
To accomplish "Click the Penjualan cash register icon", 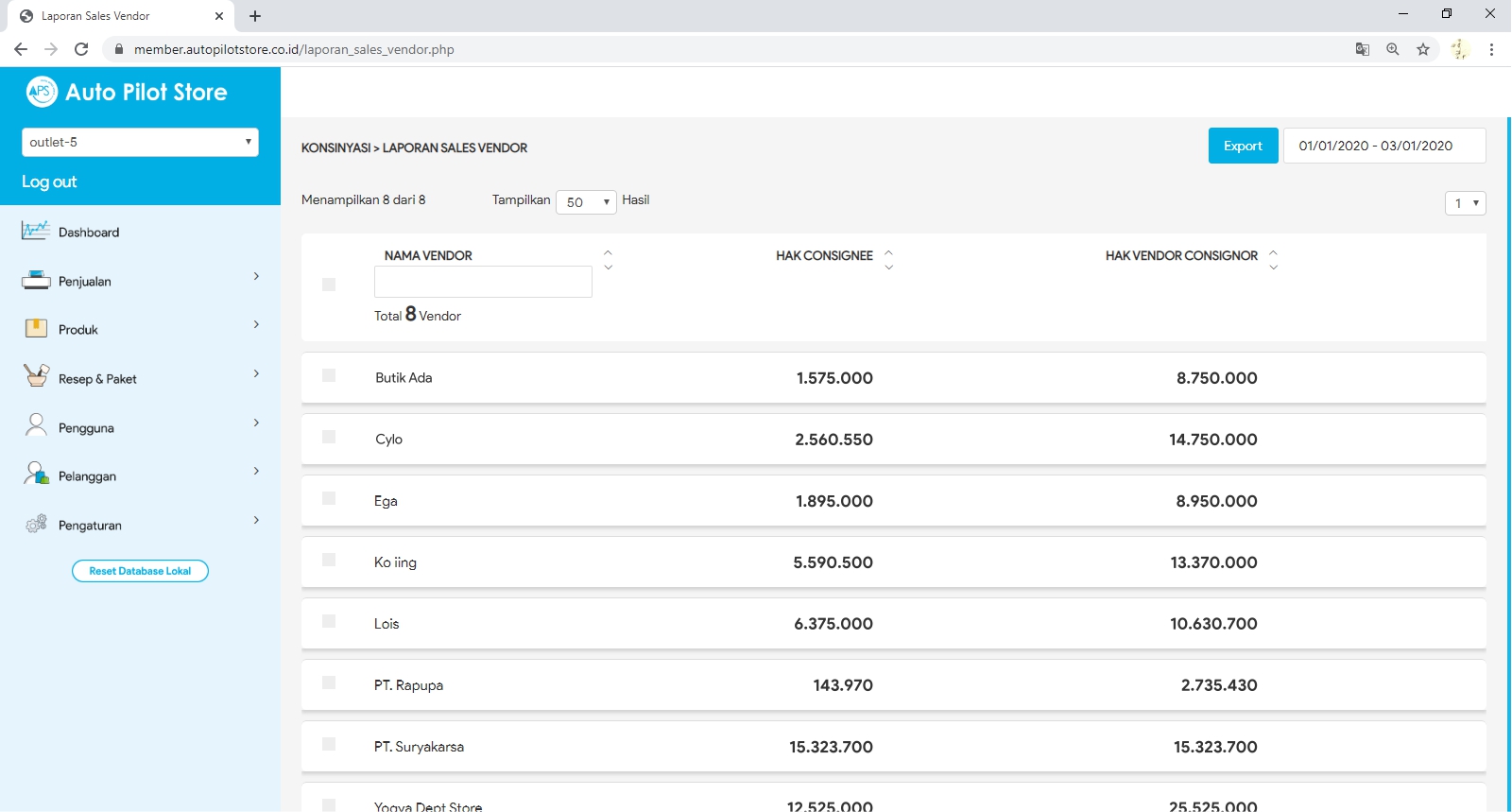I will pyautogui.click(x=36, y=281).
